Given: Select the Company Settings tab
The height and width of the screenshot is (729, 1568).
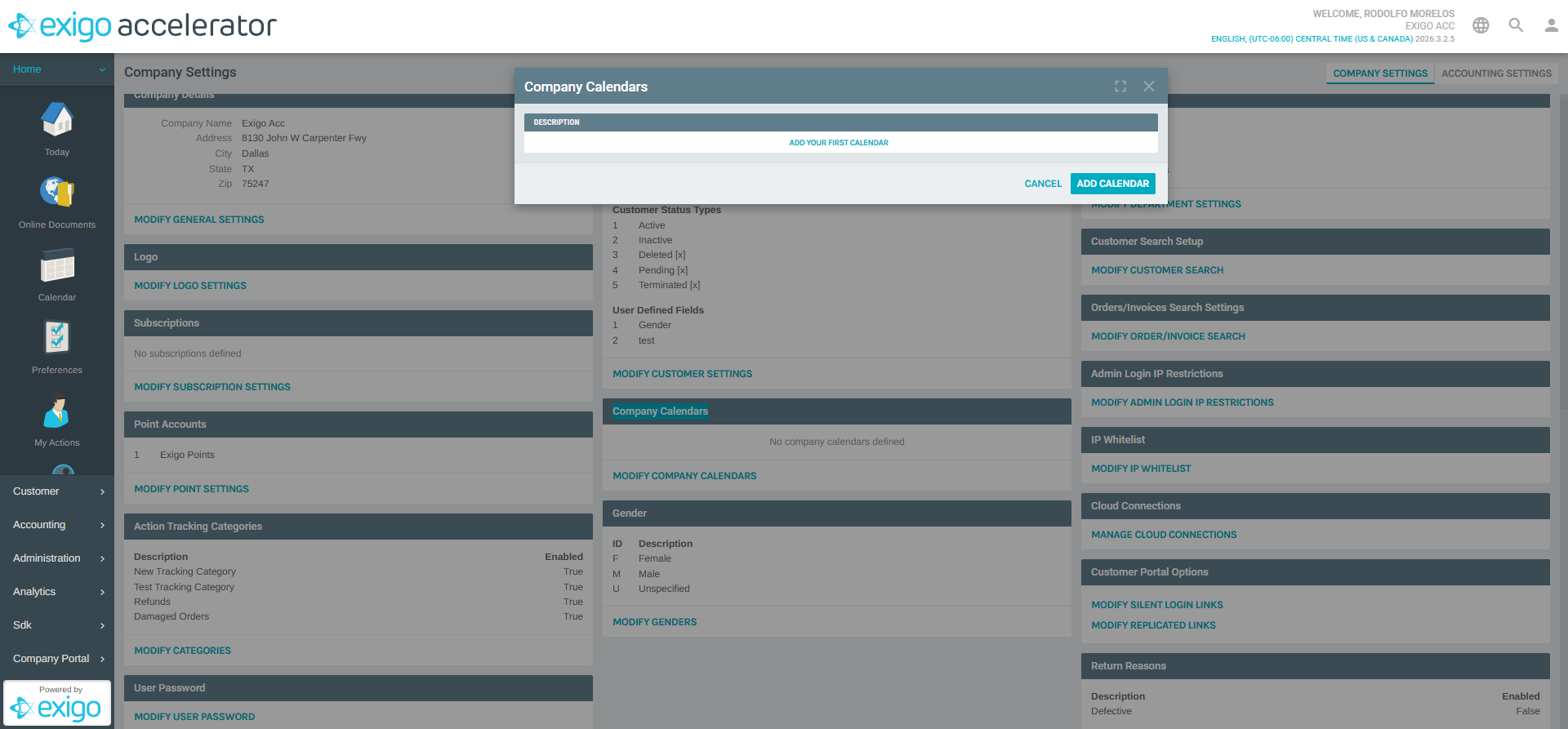Looking at the screenshot, I should click(x=1380, y=73).
